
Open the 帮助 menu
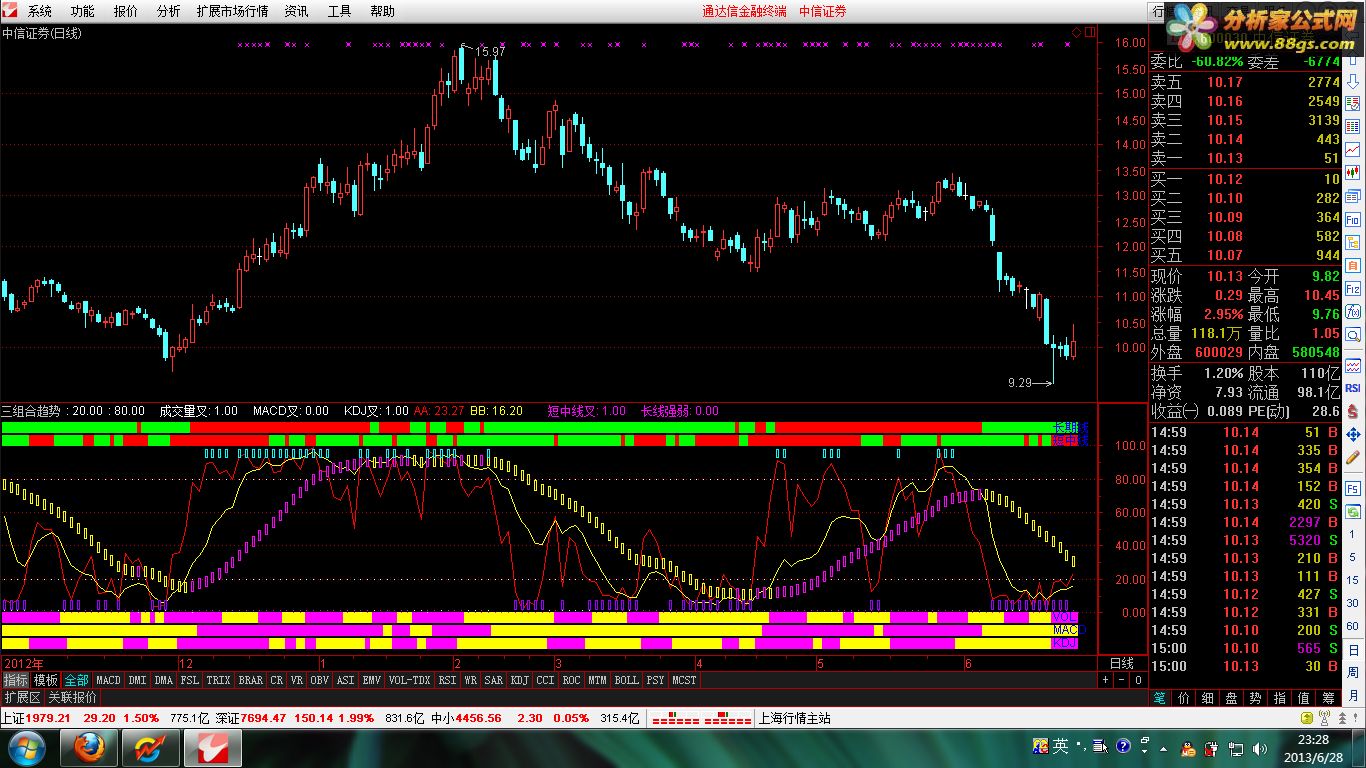point(382,11)
